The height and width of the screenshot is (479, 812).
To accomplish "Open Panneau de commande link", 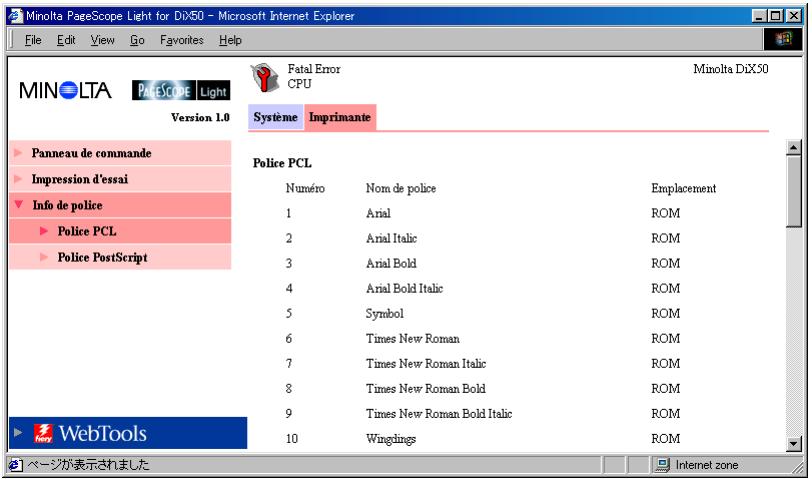I will [x=91, y=153].
